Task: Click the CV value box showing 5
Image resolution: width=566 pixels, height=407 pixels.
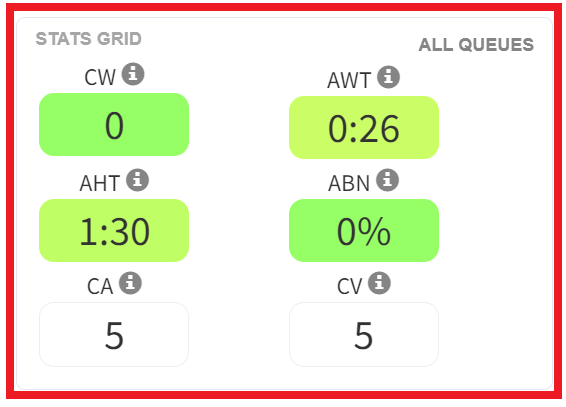Action: (x=364, y=334)
